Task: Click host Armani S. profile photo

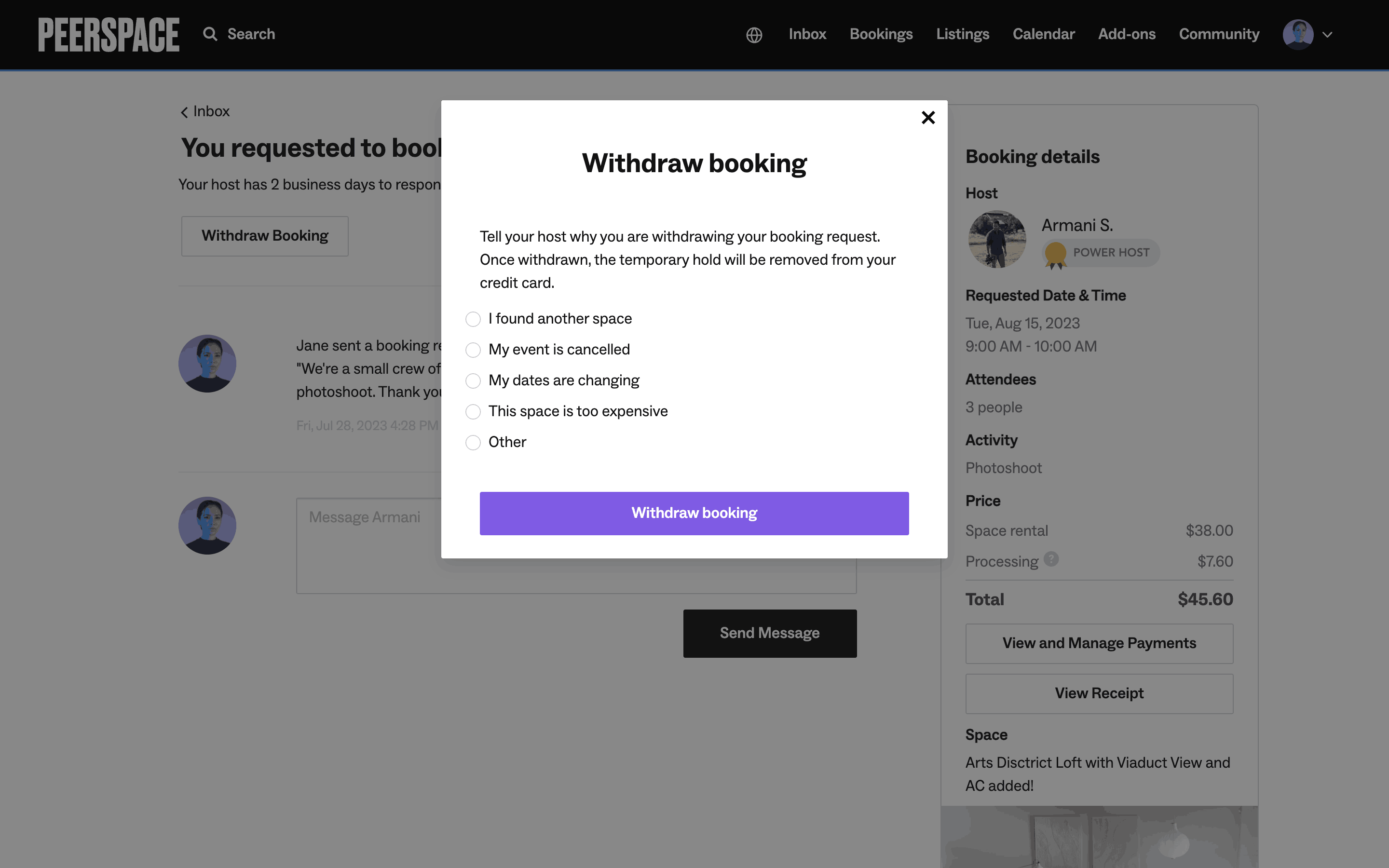Action: [997, 239]
